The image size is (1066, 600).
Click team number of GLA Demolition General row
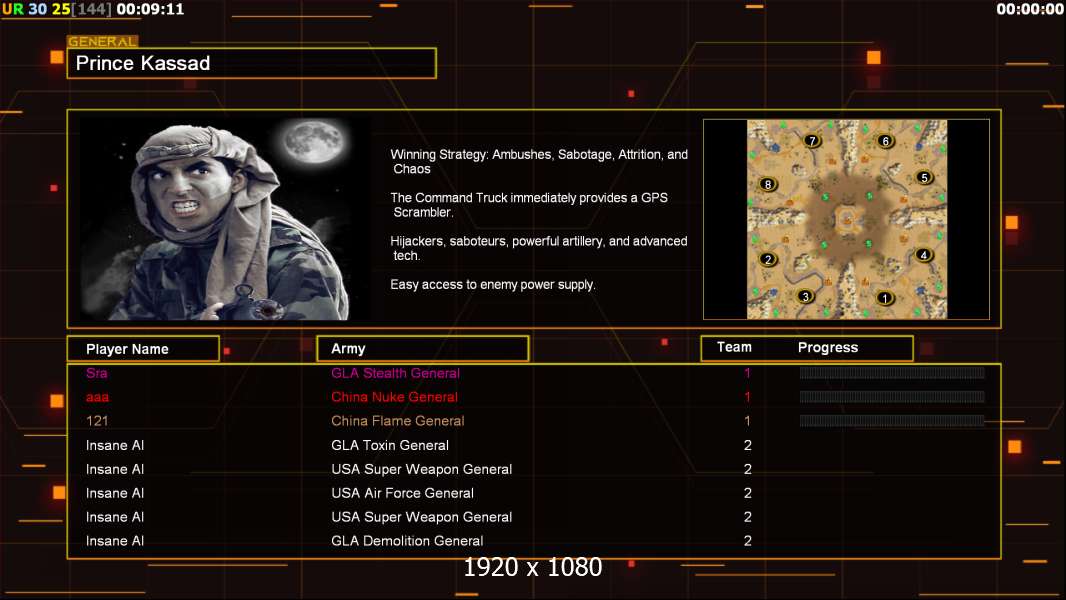pos(748,541)
